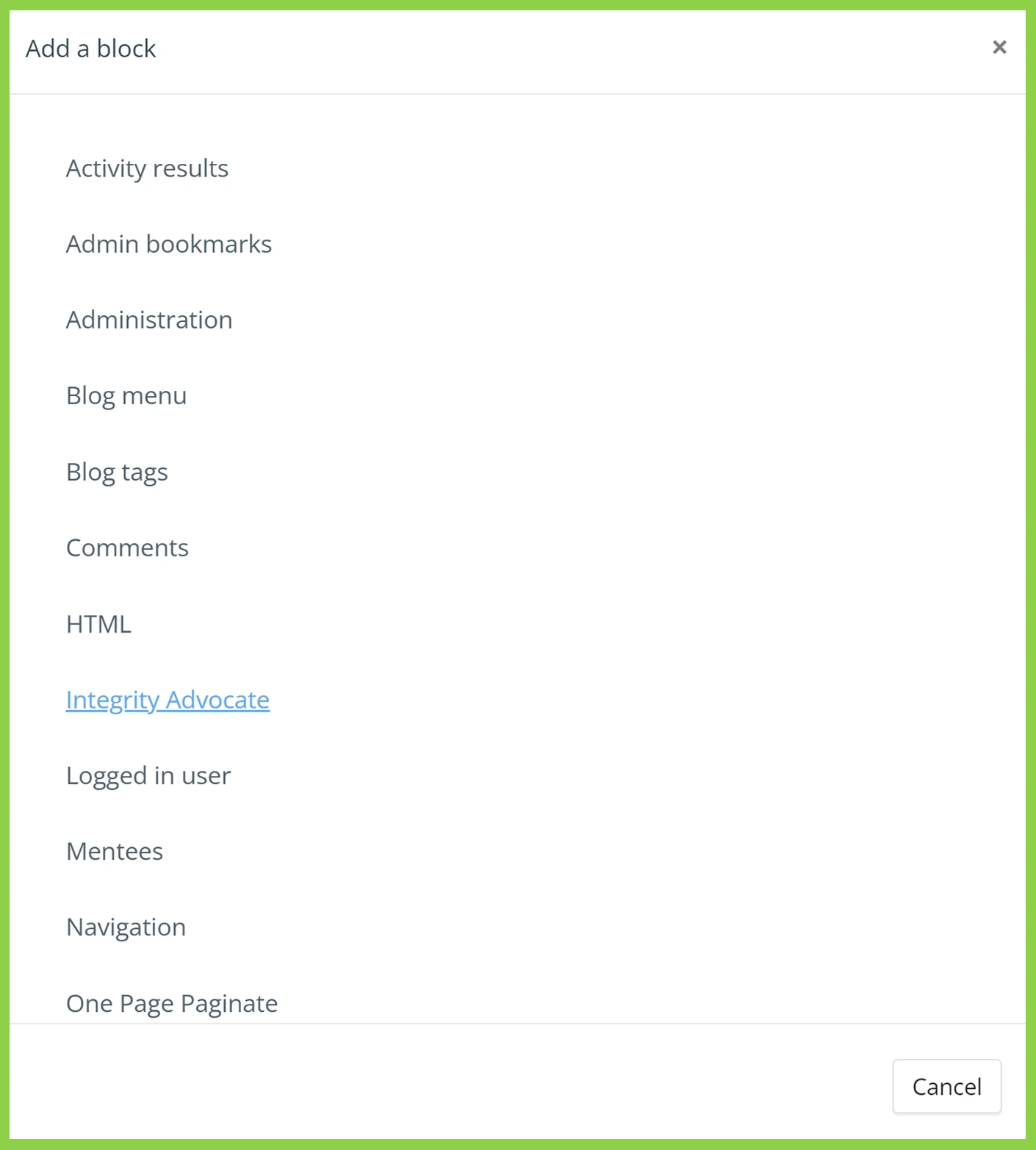Click the Cancel button

(x=946, y=1086)
